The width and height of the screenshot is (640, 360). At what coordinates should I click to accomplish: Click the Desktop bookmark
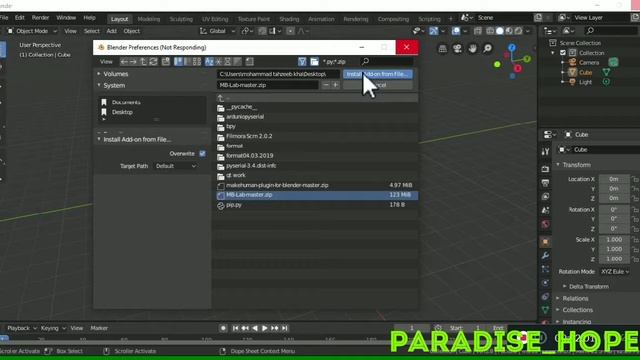(122, 112)
